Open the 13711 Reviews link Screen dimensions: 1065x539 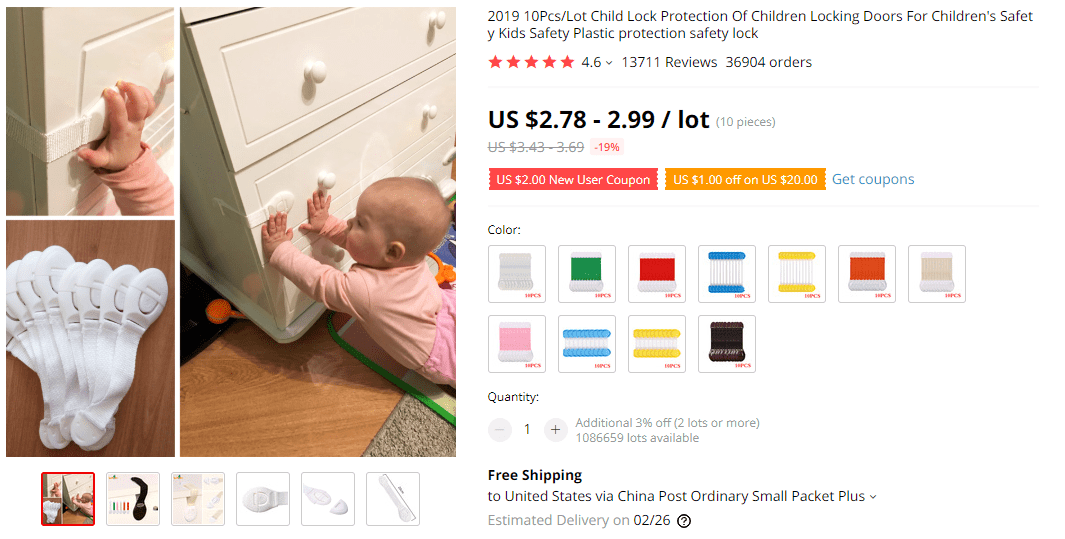click(x=669, y=62)
